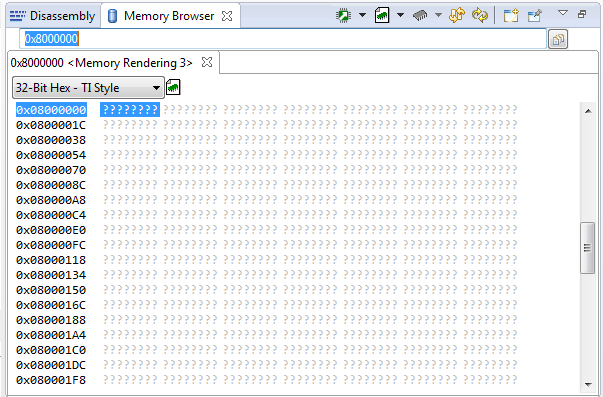This screenshot has width=603, height=397.
Task: Open dropdown beside the green CPU icon
Action: pyautogui.click(x=362, y=15)
